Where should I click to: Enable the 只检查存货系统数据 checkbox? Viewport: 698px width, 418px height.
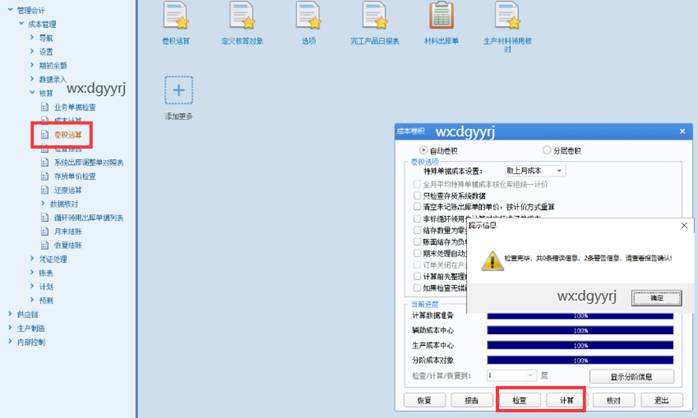tap(417, 196)
